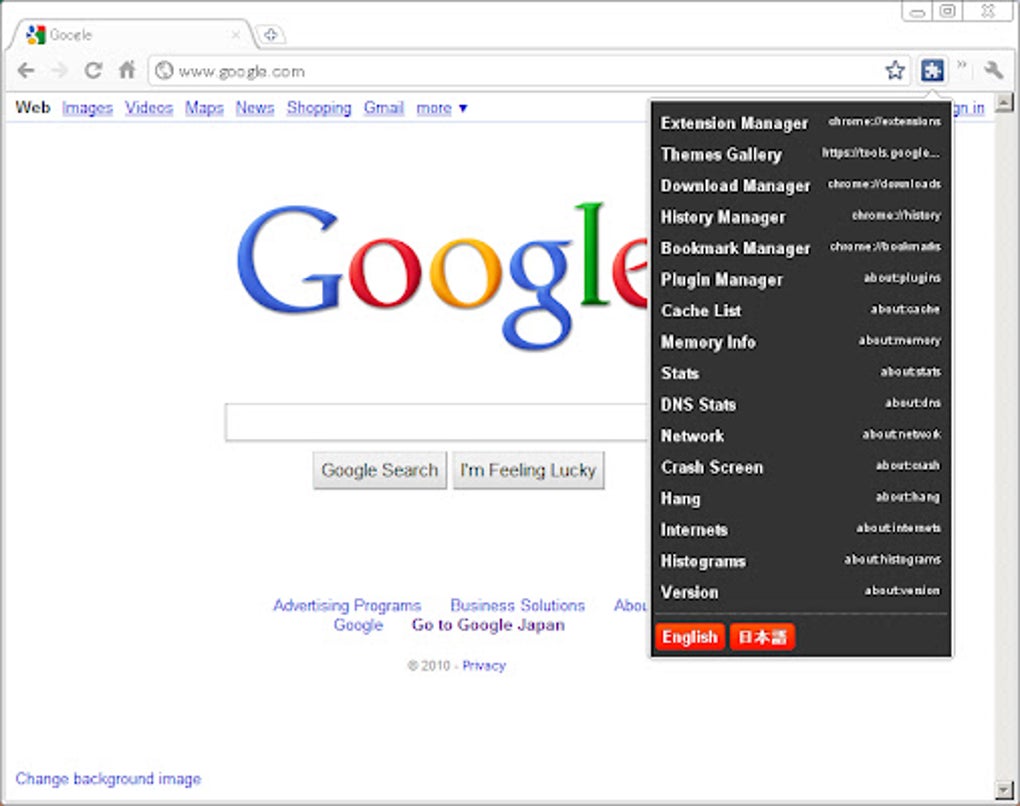Select the Google browser tab

130,34
